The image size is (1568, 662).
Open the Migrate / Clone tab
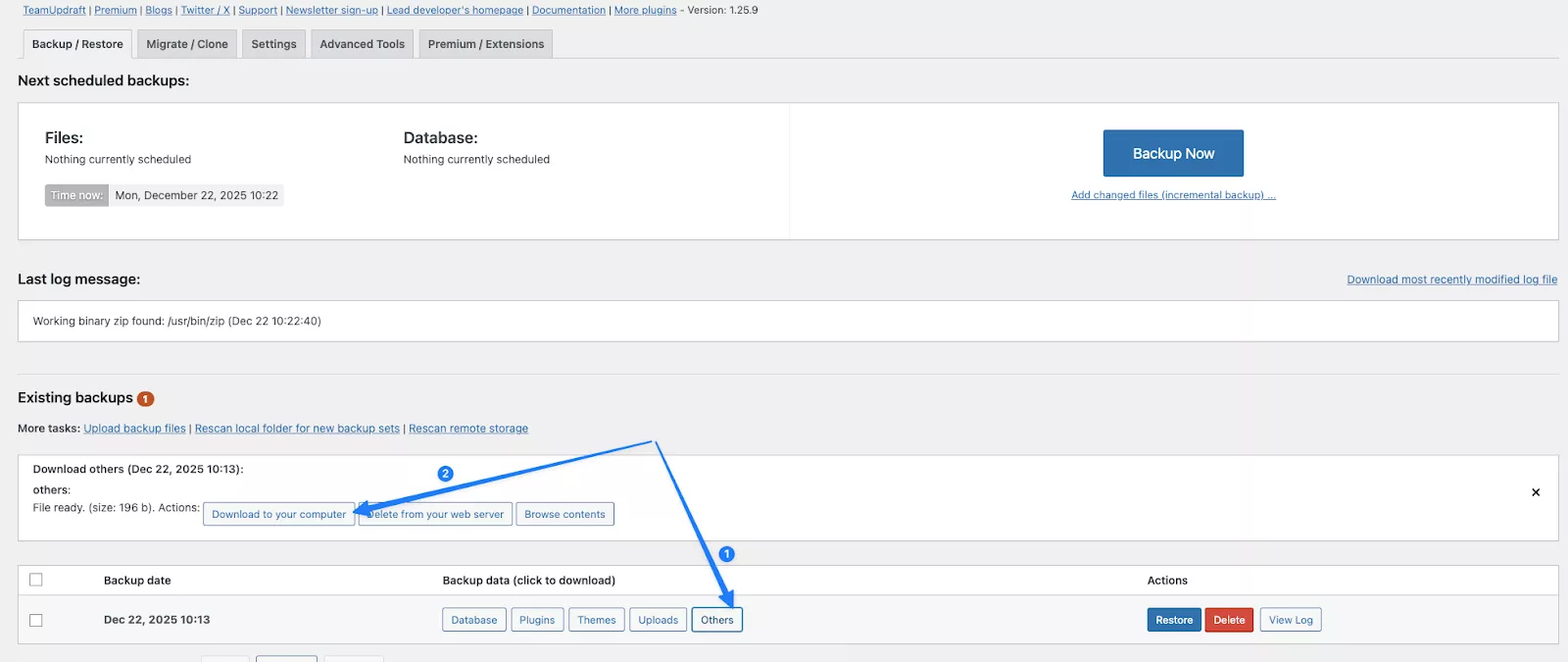[186, 44]
